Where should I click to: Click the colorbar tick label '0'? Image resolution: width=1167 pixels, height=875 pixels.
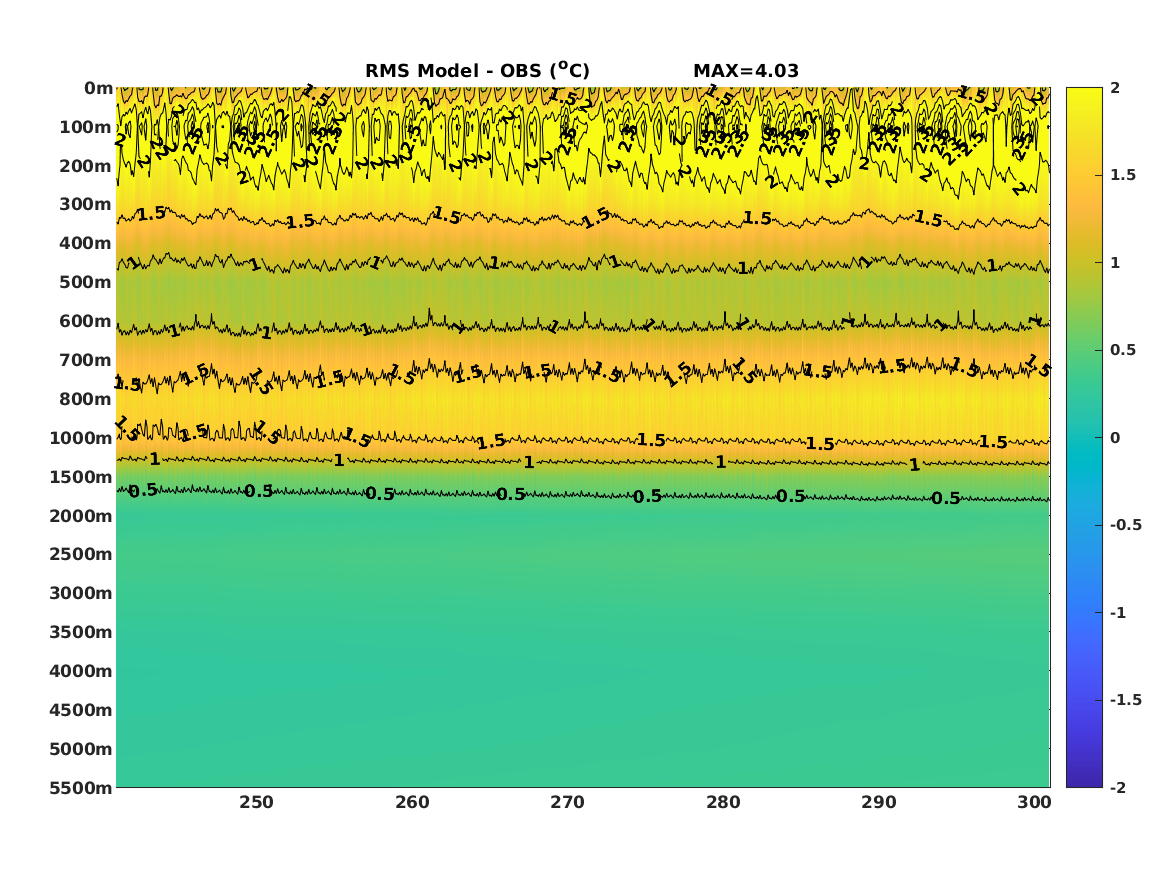(x=1115, y=438)
